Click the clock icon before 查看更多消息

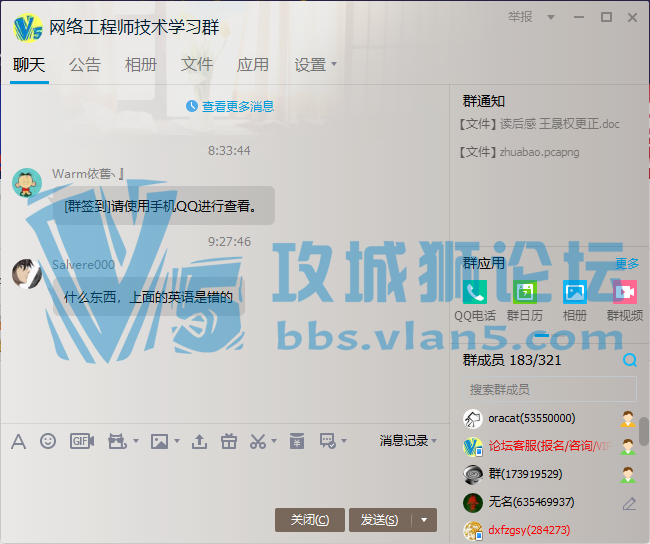tap(192, 106)
